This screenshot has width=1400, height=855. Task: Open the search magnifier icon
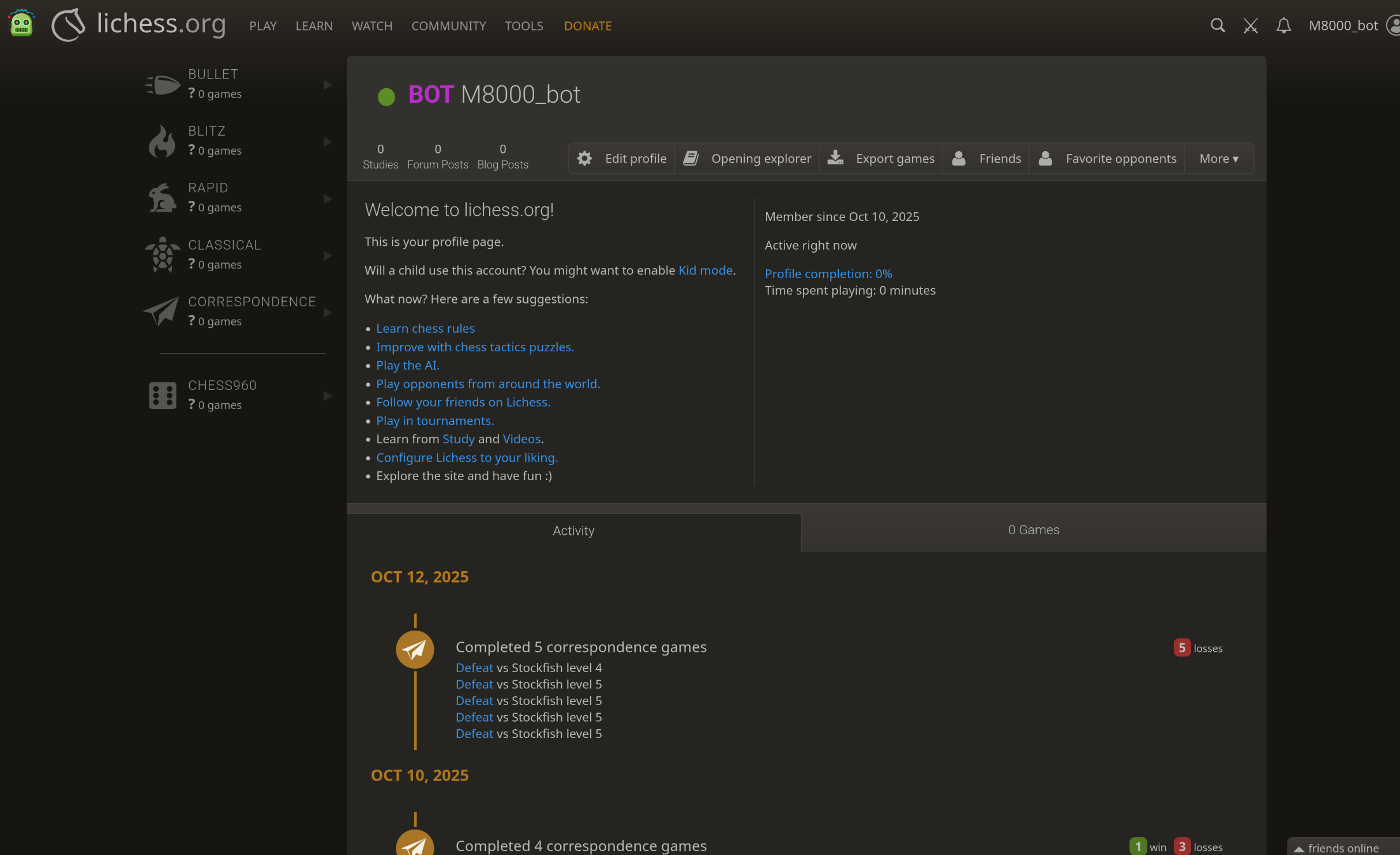[x=1217, y=25]
